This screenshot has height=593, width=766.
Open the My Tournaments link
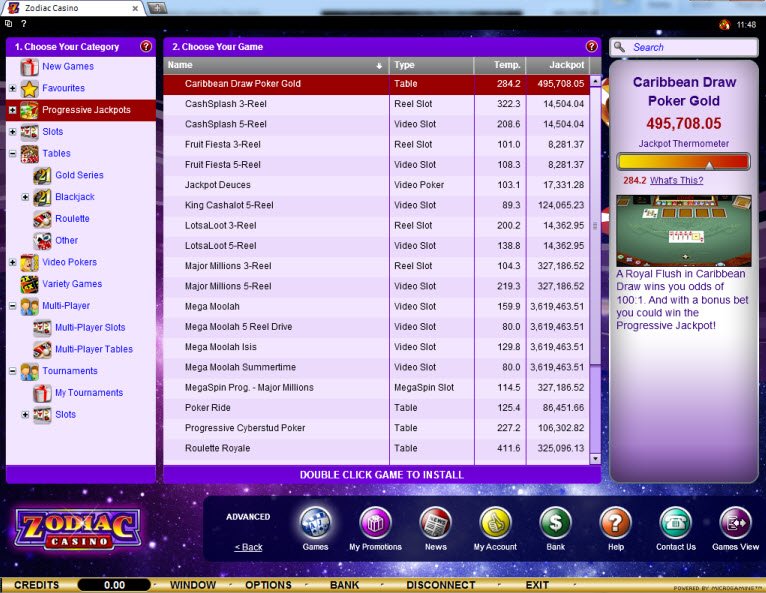89,393
